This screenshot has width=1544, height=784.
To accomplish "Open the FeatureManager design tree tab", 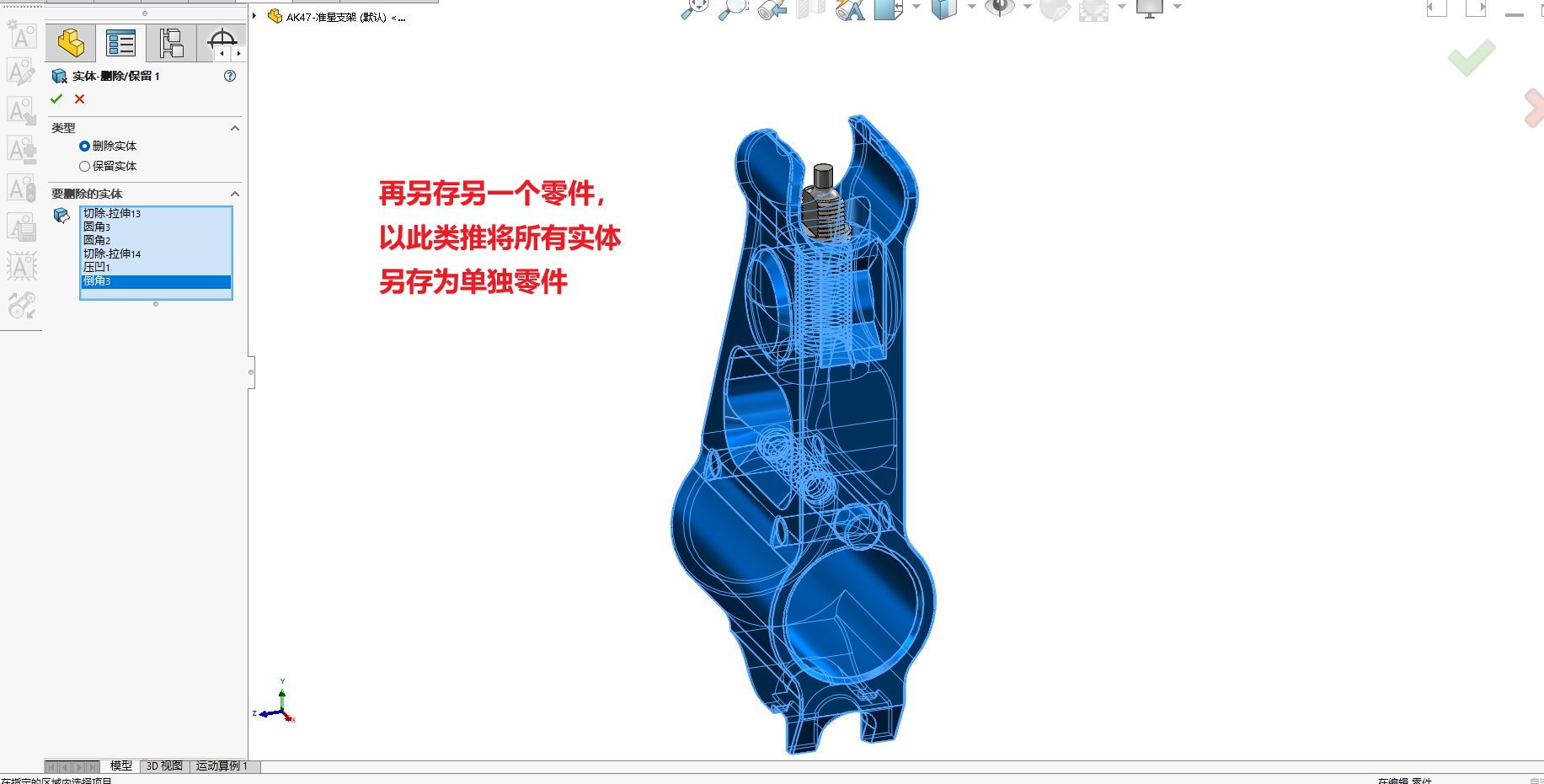I will (x=70, y=43).
